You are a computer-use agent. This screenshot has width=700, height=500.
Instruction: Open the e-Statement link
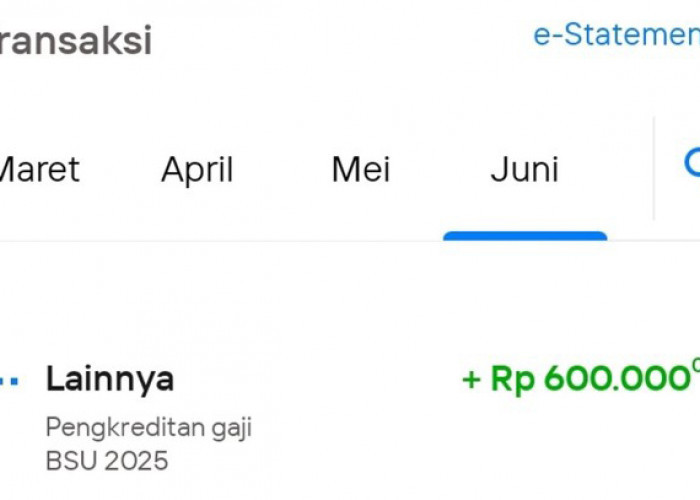point(616,35)
